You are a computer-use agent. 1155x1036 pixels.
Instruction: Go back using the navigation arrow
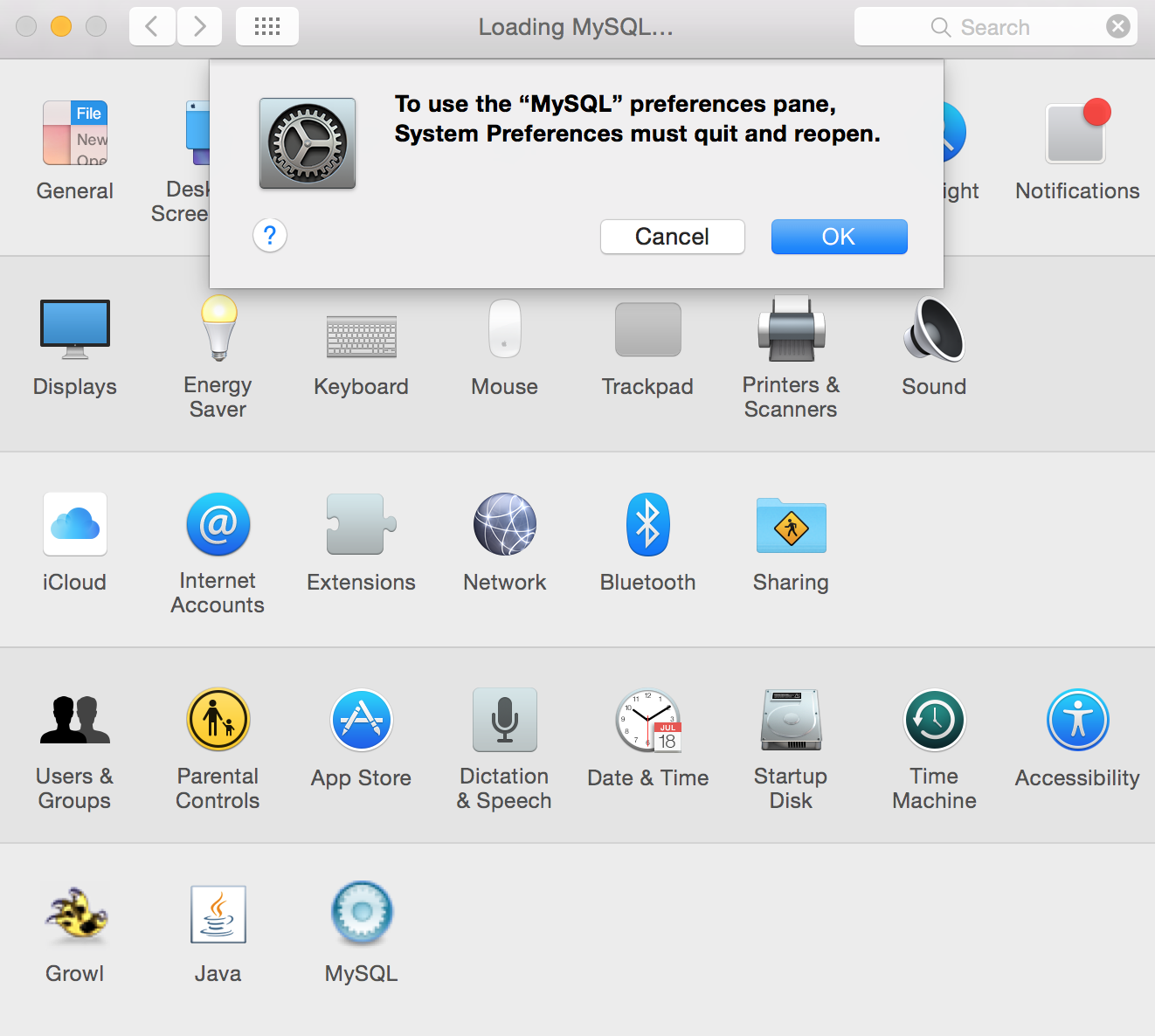(x=151, y=26)
